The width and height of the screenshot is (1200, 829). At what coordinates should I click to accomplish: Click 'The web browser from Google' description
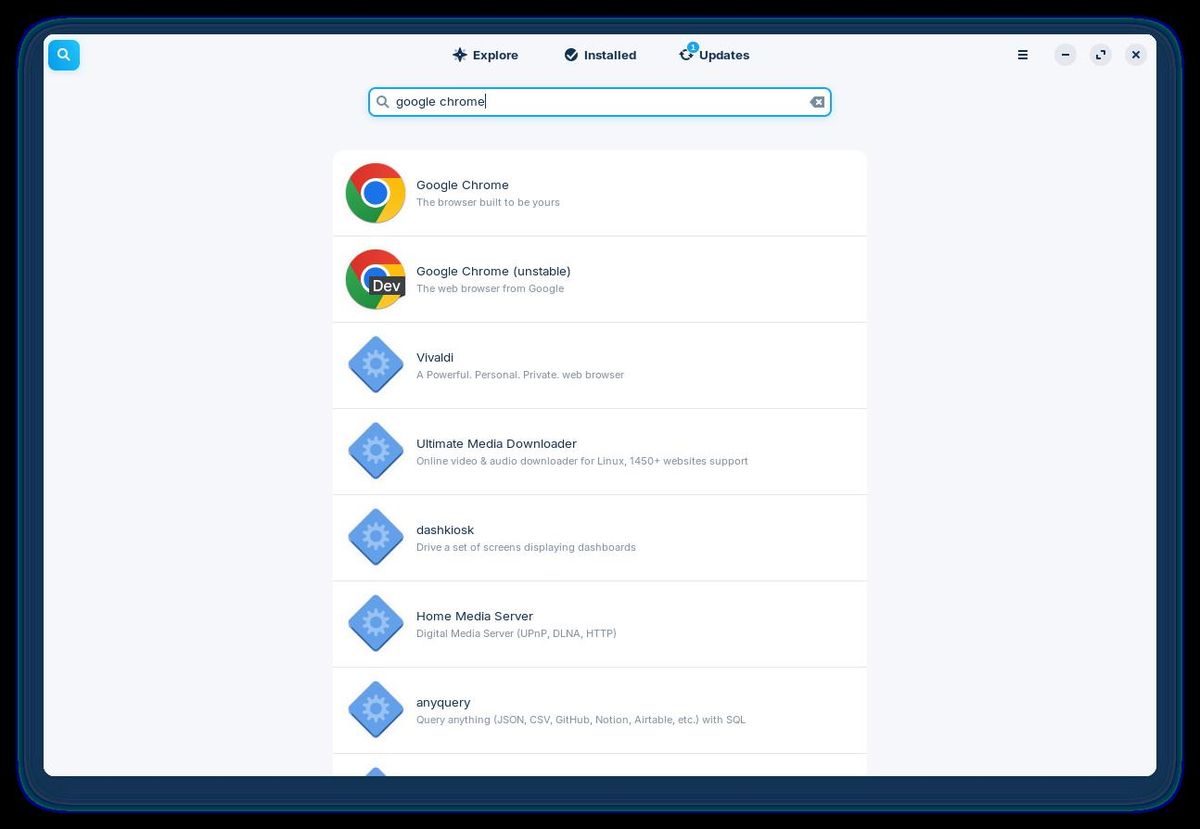pyautogui.click(x=490, y=288)
